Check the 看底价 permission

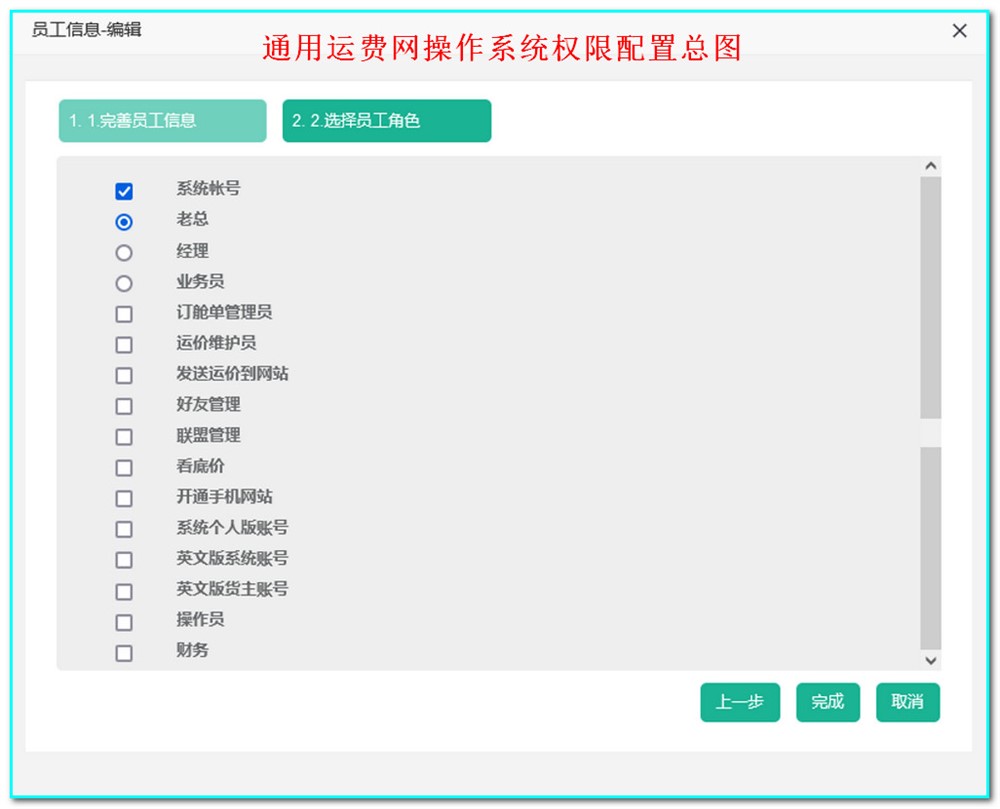pos(124,466)
